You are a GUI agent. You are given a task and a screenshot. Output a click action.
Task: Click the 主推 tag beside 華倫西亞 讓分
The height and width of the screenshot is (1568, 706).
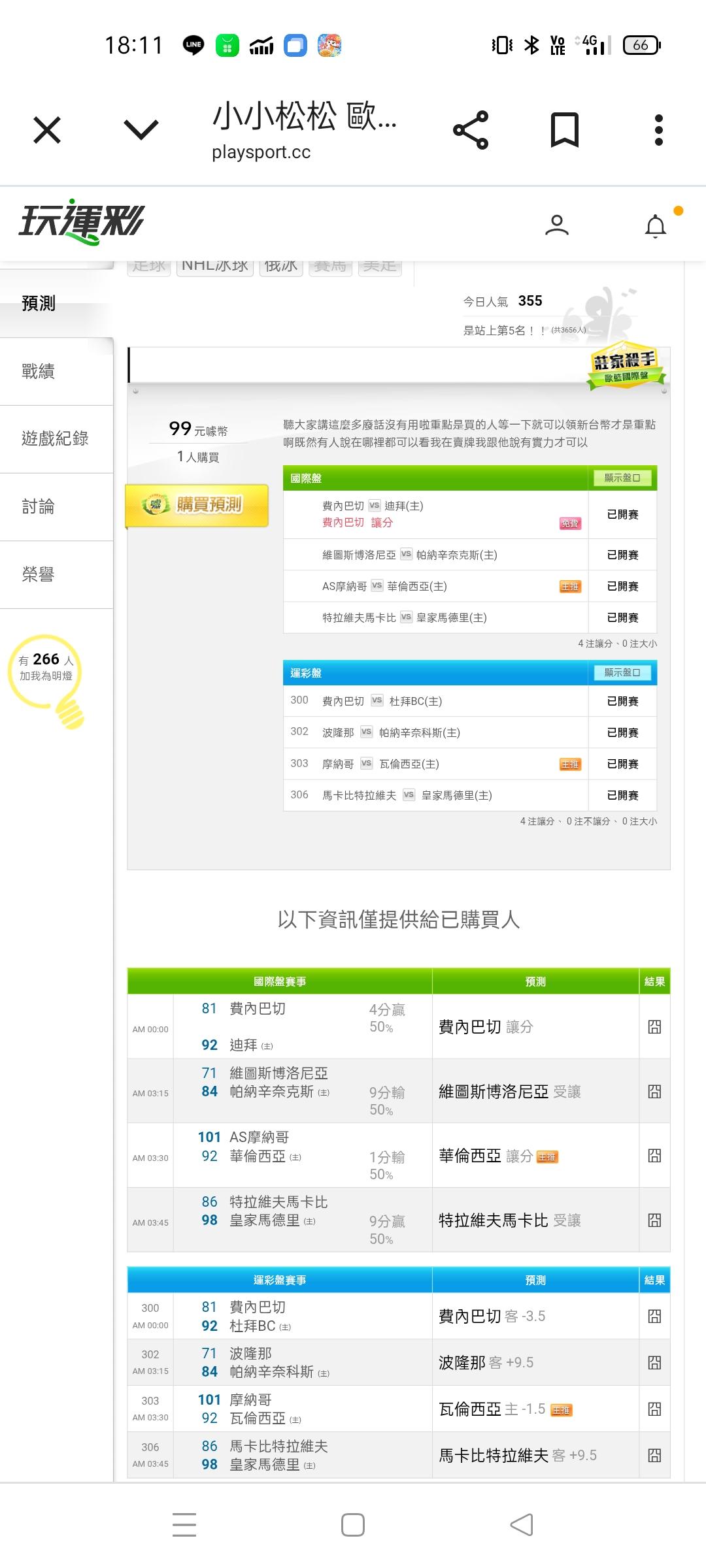547,1157
